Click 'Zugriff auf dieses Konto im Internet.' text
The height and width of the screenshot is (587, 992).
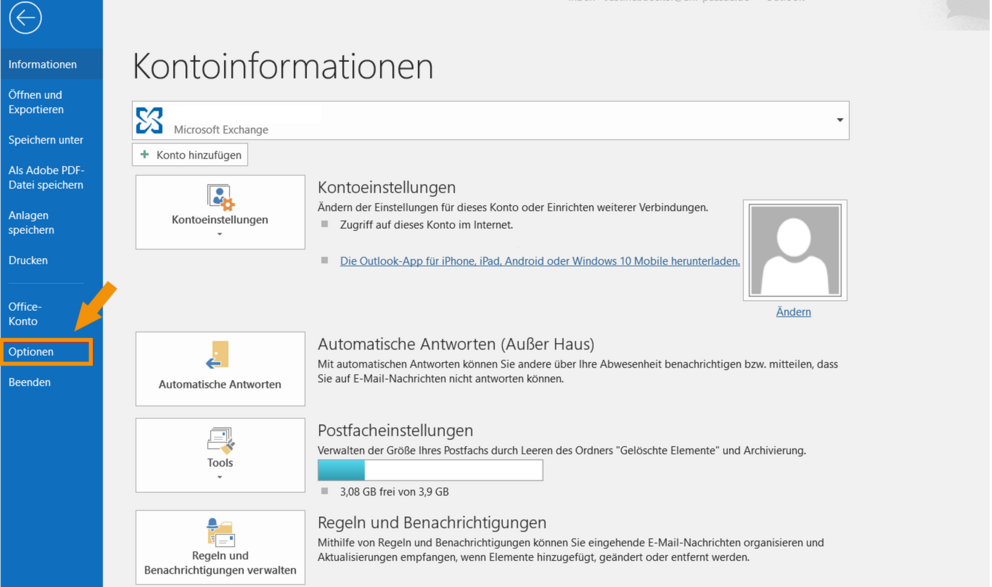click(x=426, y=225)
